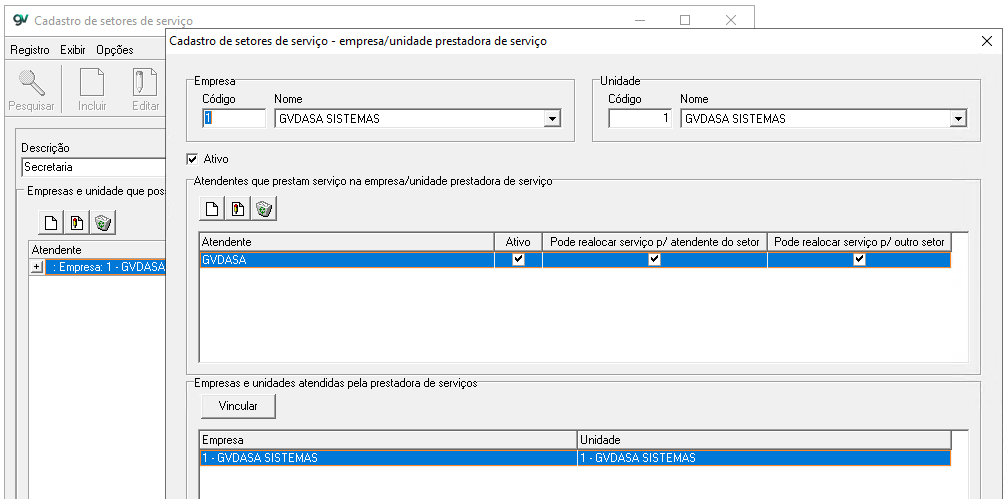Open the Registro menu

(30, 50)
